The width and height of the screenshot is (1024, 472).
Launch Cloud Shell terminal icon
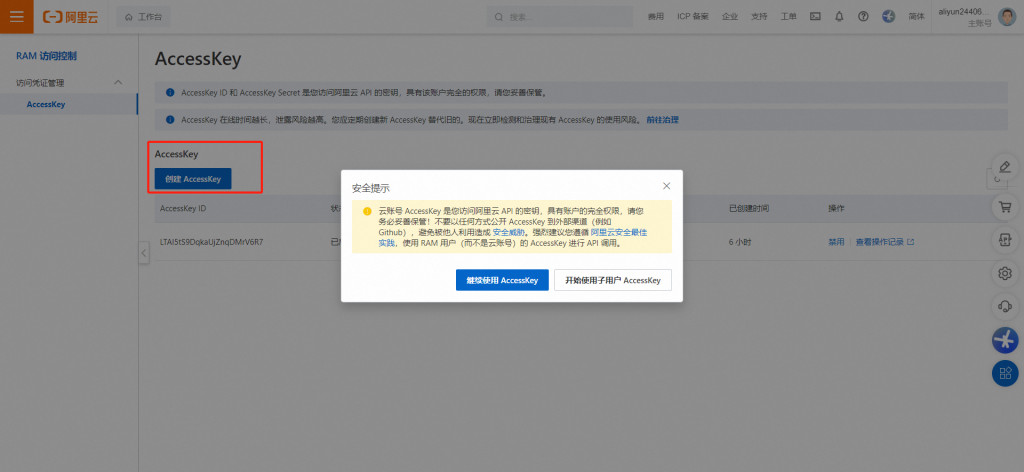815,17
